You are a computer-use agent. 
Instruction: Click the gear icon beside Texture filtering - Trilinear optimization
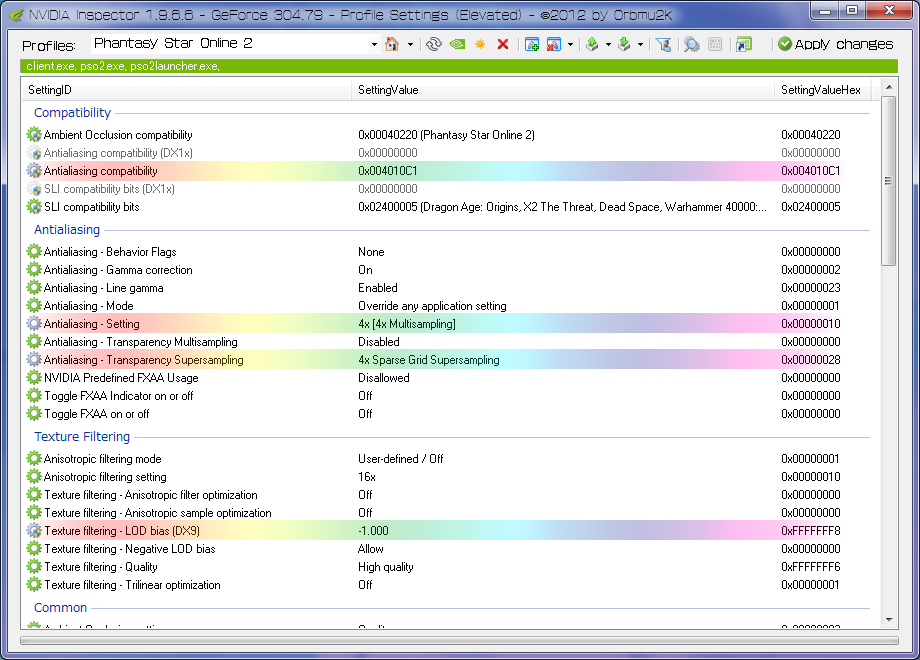click(x=34, y=585)
